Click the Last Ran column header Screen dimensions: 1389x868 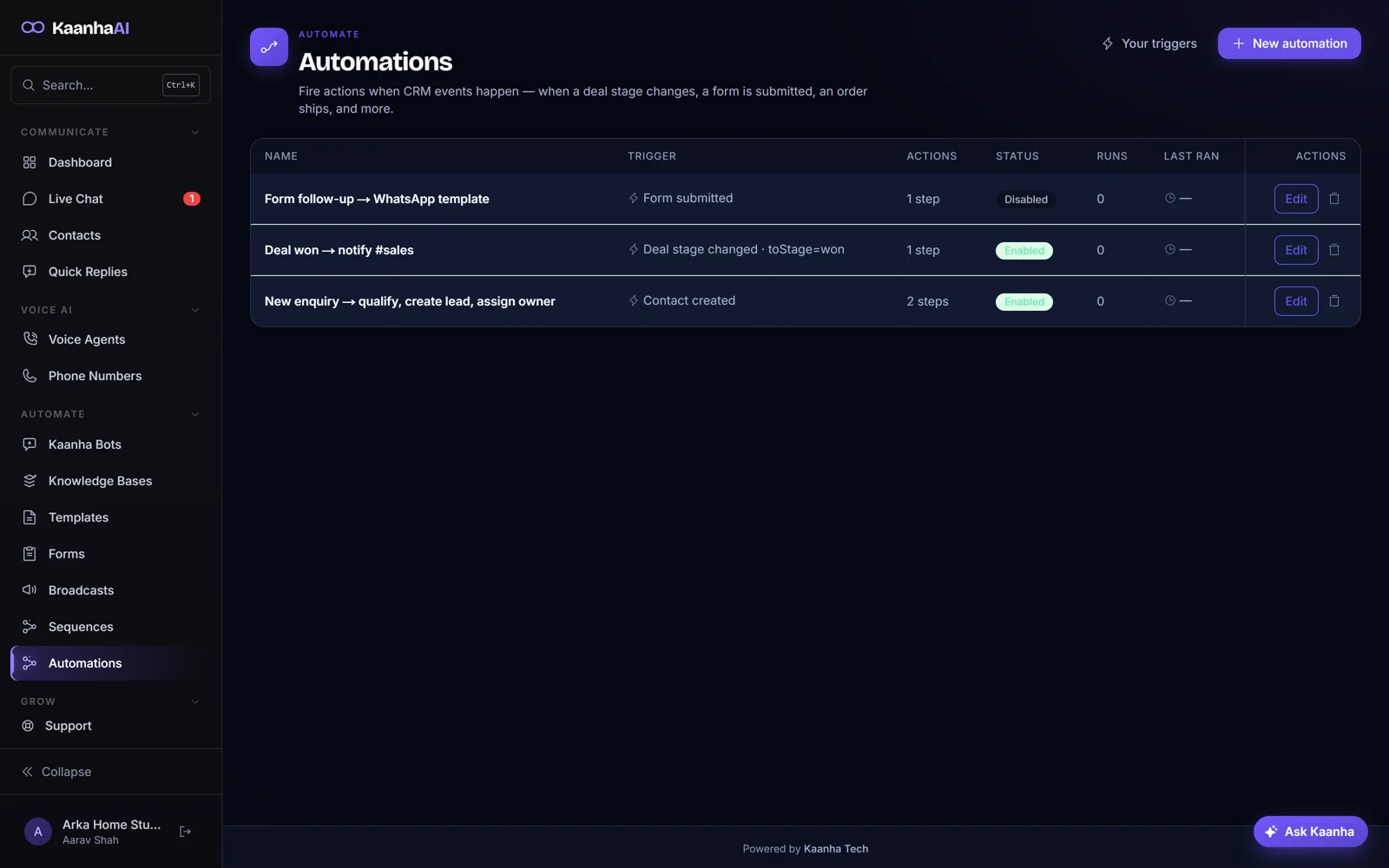[1191, 156]
